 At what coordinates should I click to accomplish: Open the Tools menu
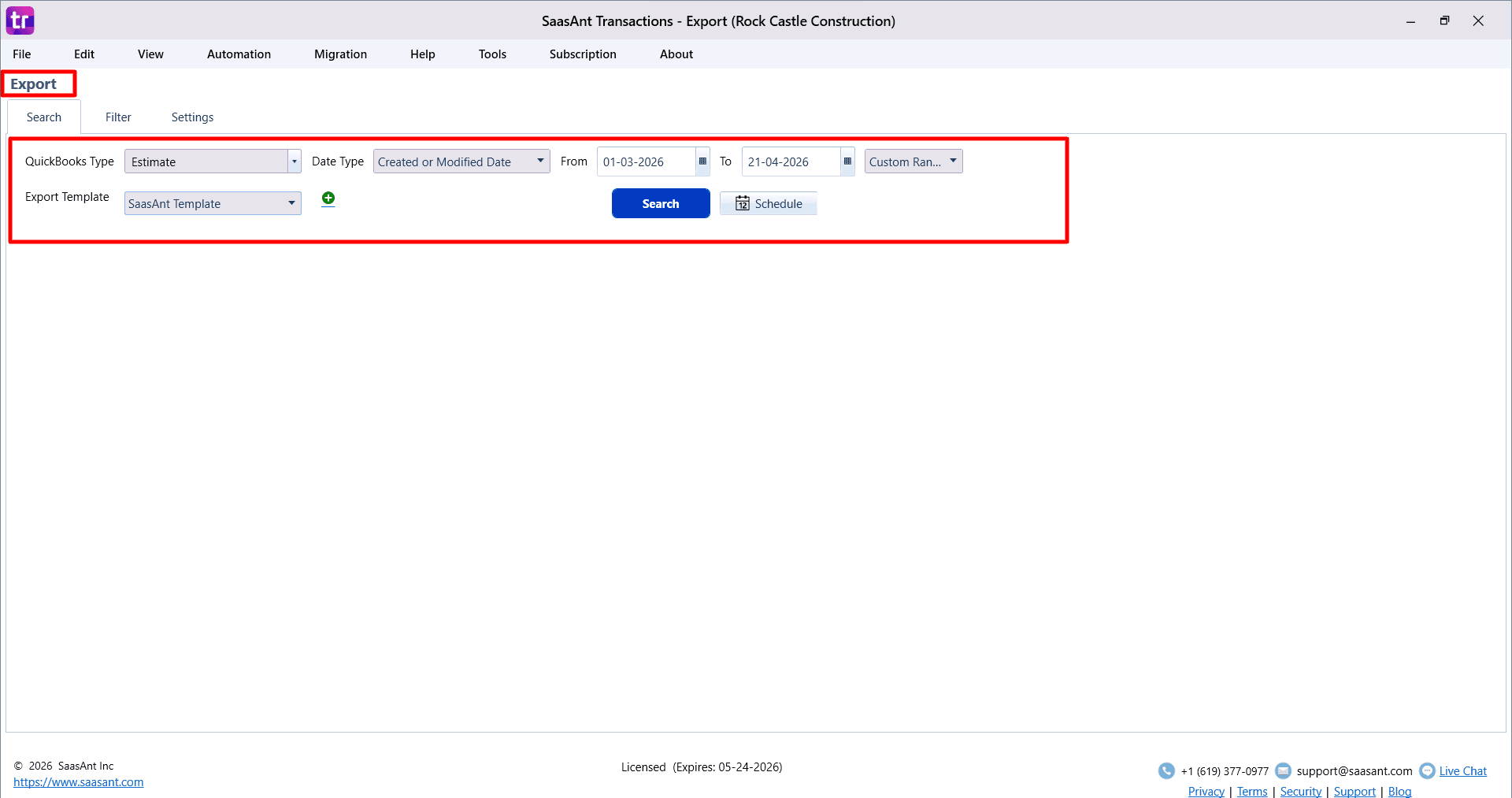coord(492,54)
